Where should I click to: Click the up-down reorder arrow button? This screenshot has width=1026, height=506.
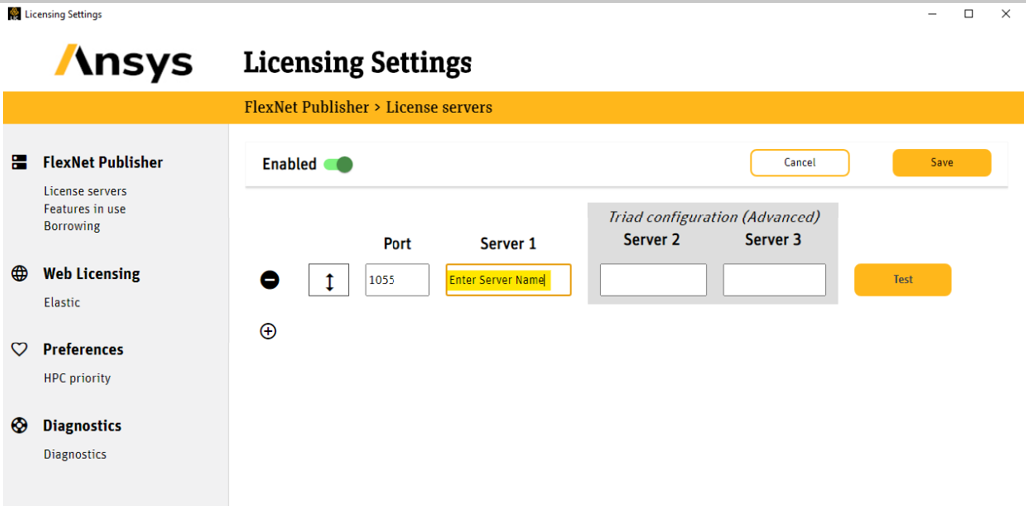tap(329, 280)
